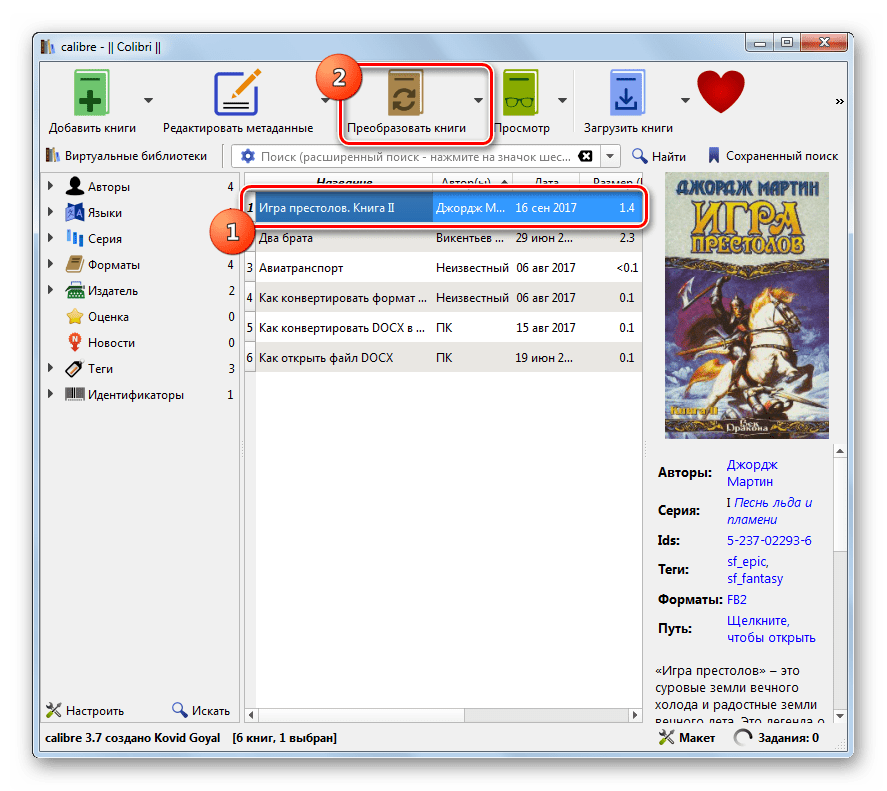Click the sf_epic tag link
Viewport: 887px width, 791px height.
pos(747,561)
